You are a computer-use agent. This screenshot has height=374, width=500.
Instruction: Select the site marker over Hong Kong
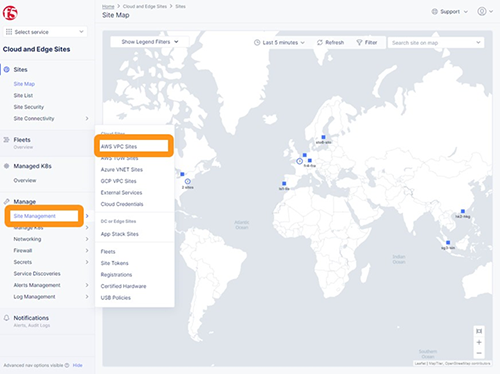click(x=463, y=211)
